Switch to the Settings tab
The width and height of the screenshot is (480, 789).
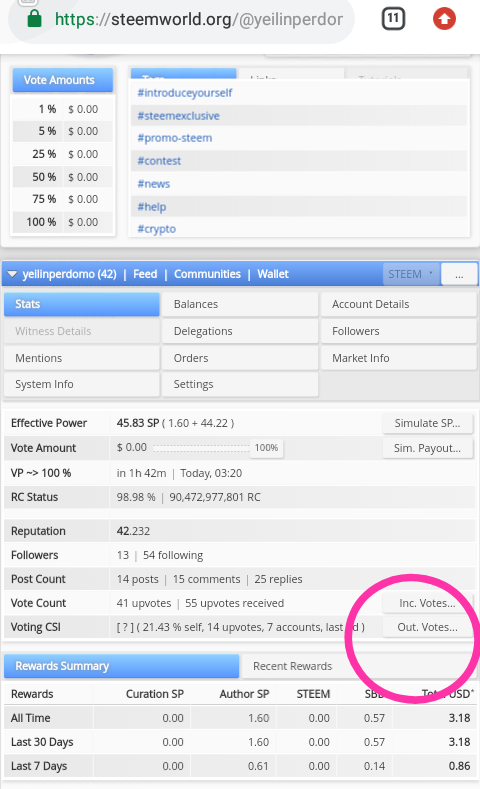click(240, 384)
